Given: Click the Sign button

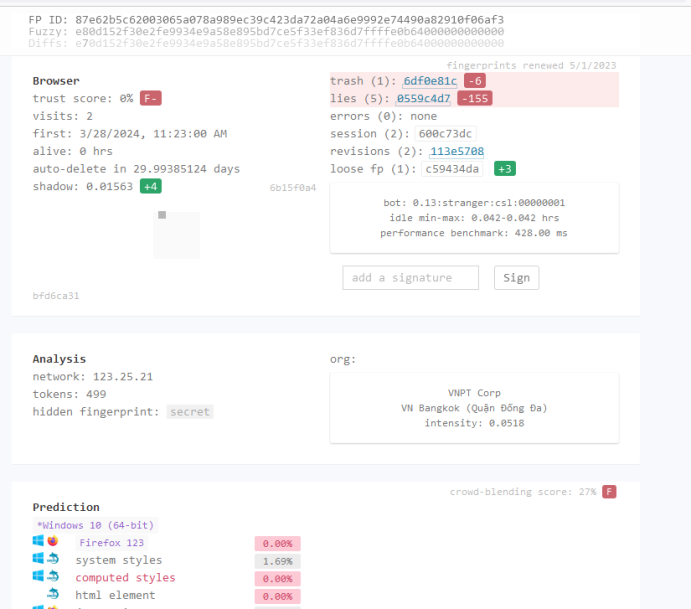Looking at the screenshot, I should point(516,278).
